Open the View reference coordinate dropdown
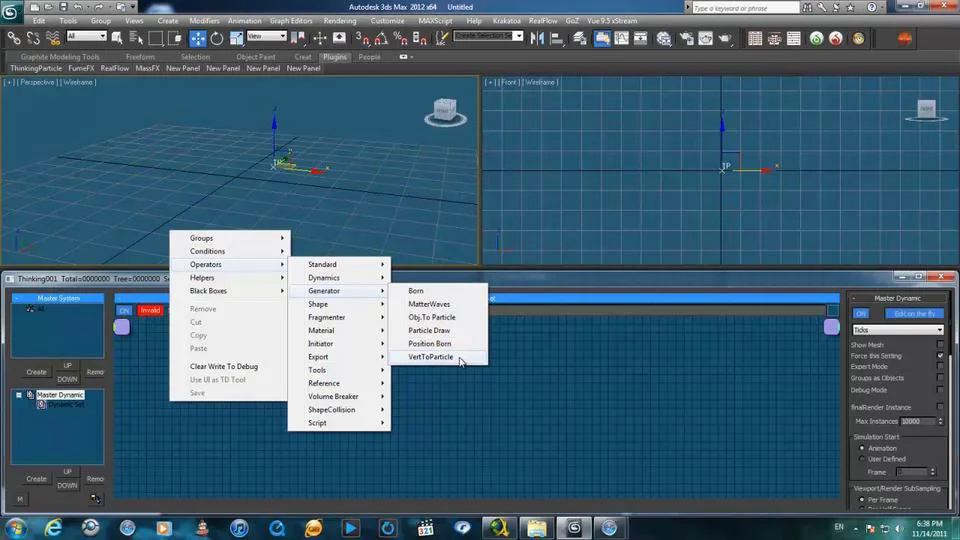 point(266,36)
